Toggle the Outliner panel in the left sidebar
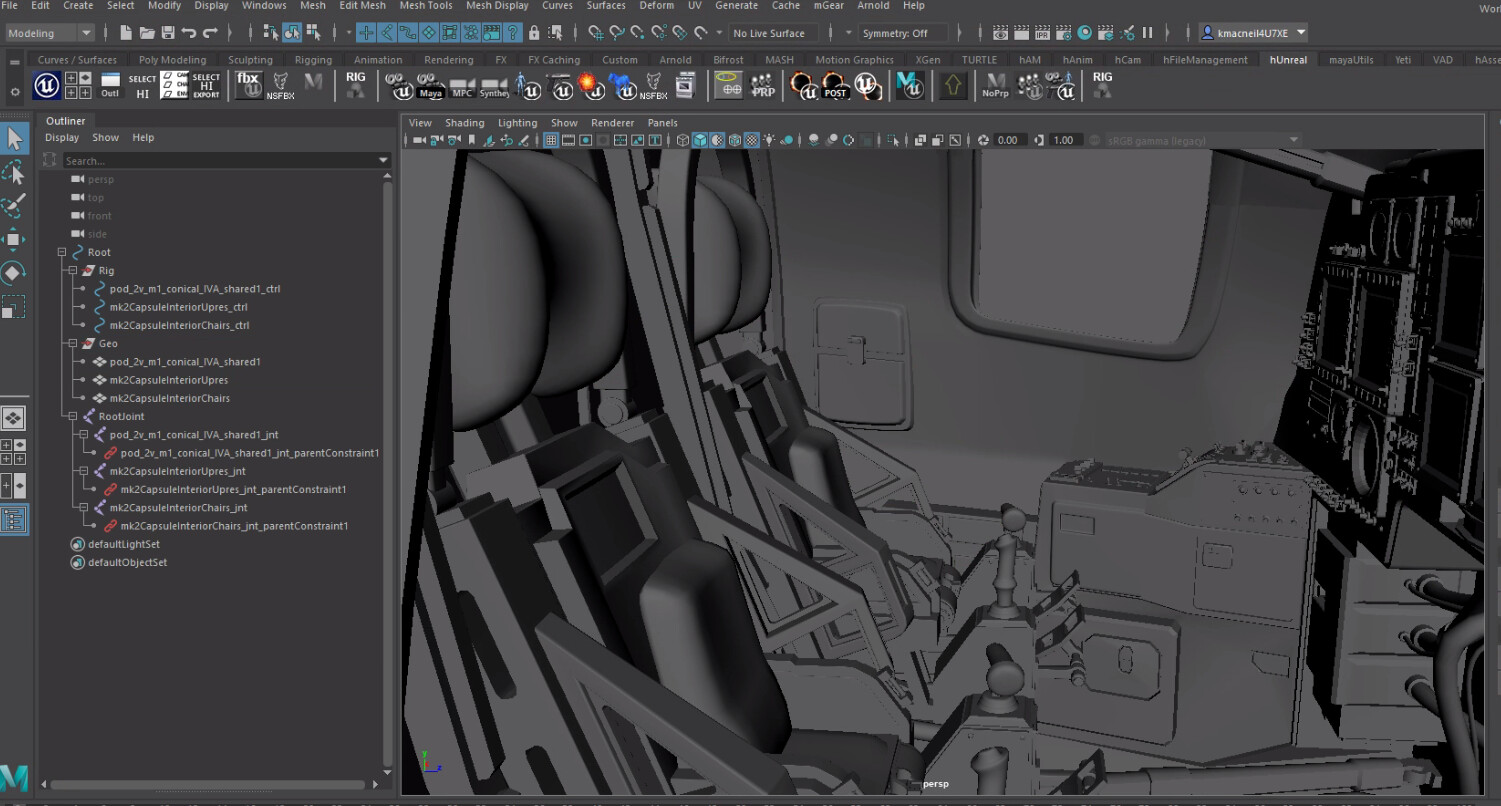The height and width of the screenshot is (806, 1501). pos(14,519)
